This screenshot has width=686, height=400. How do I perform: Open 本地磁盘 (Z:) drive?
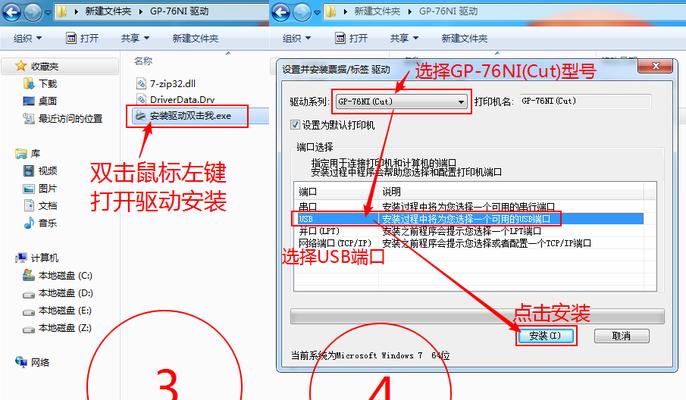57,328
